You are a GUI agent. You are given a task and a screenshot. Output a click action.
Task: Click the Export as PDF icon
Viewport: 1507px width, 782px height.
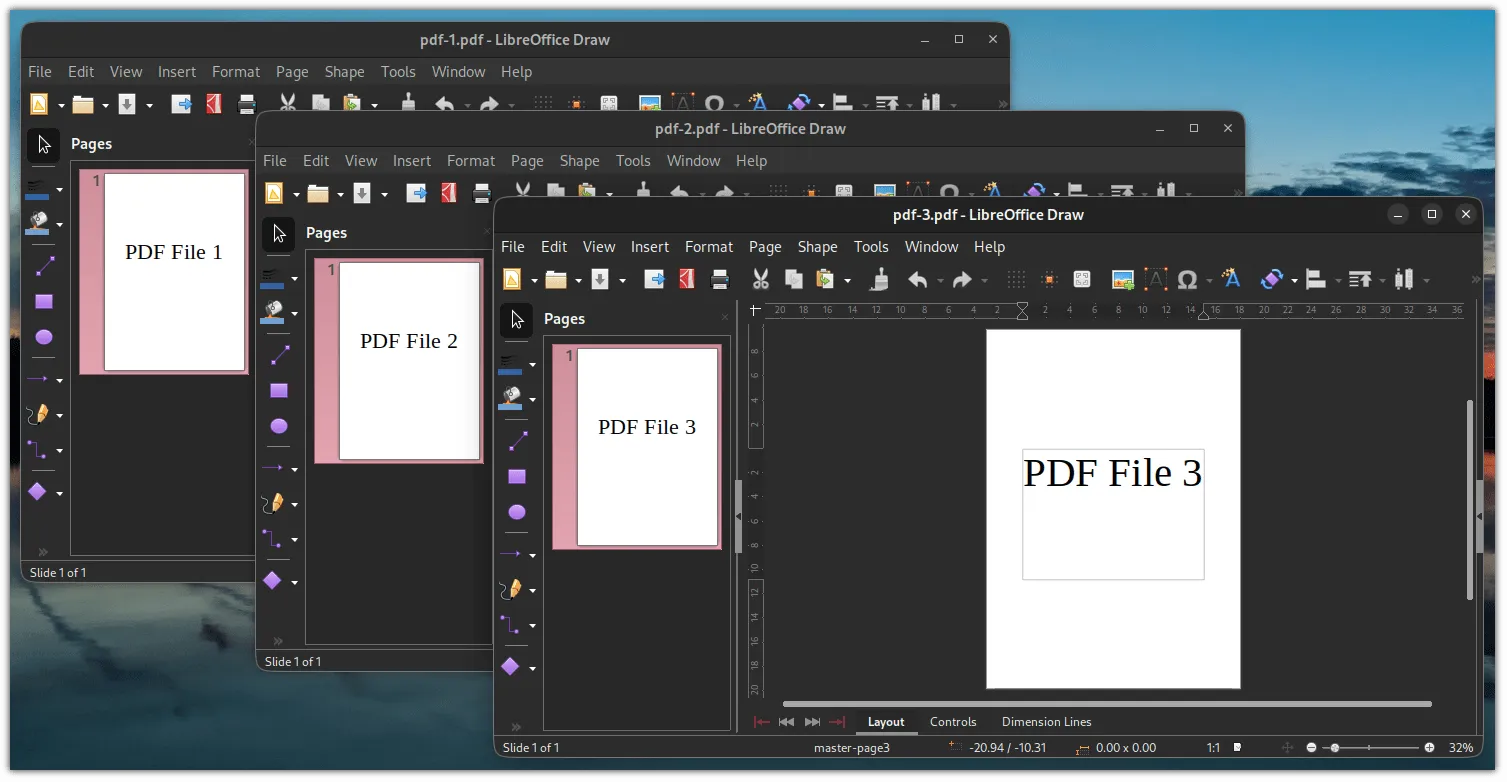coord(687,279)
